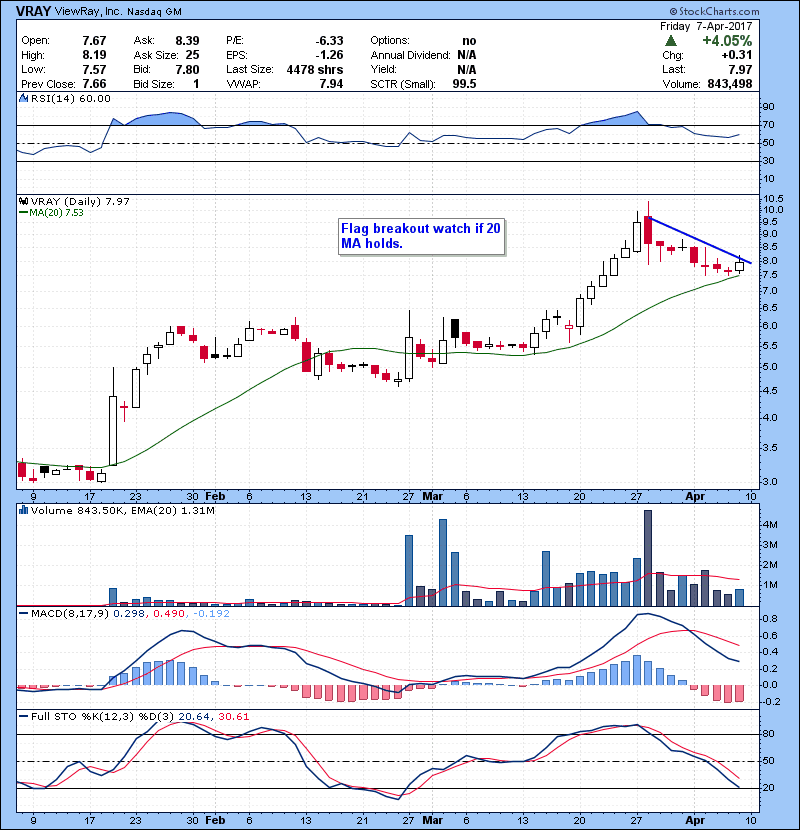This screenshot has width=800, height=830.
Task: Click the MACD legend line marker
Action: 23,614
